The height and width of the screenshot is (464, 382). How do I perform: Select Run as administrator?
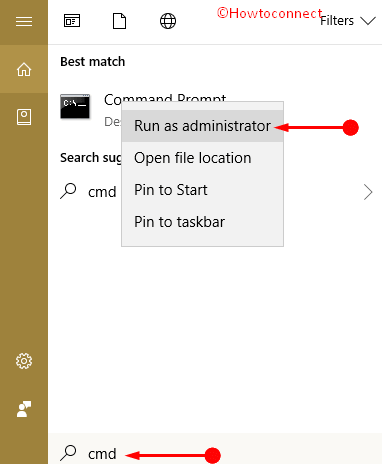[202, 126]
